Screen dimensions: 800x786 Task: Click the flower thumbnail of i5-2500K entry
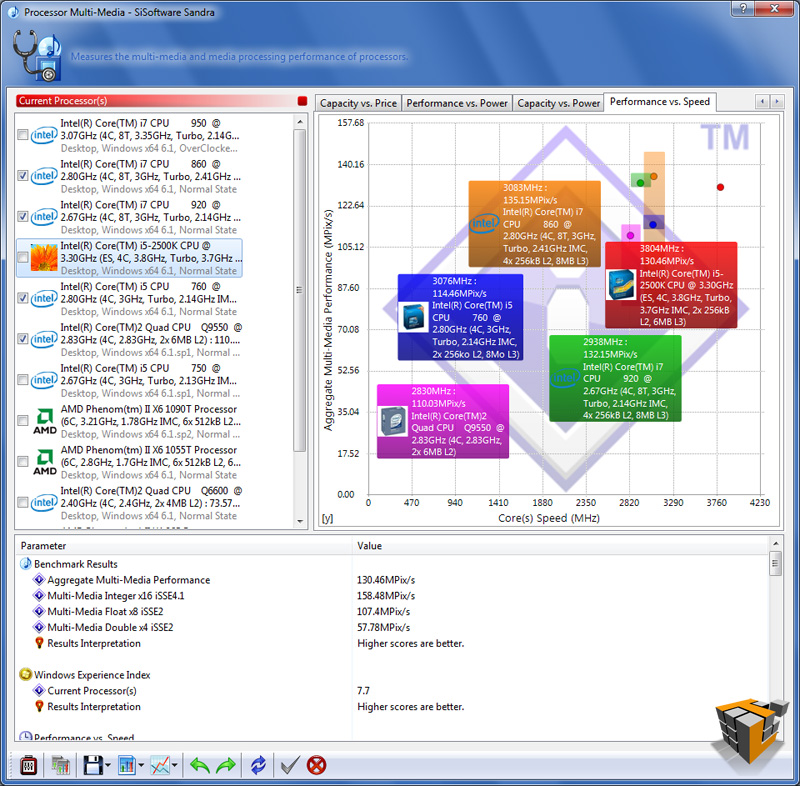(44, 258)
